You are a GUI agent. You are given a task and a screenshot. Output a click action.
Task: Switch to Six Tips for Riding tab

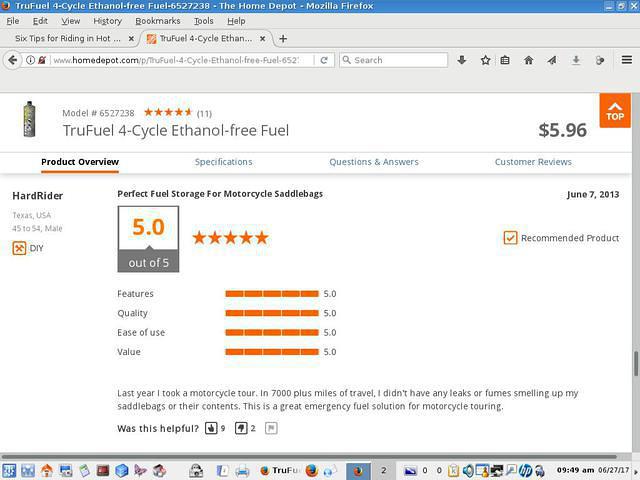tap(68, 38)
